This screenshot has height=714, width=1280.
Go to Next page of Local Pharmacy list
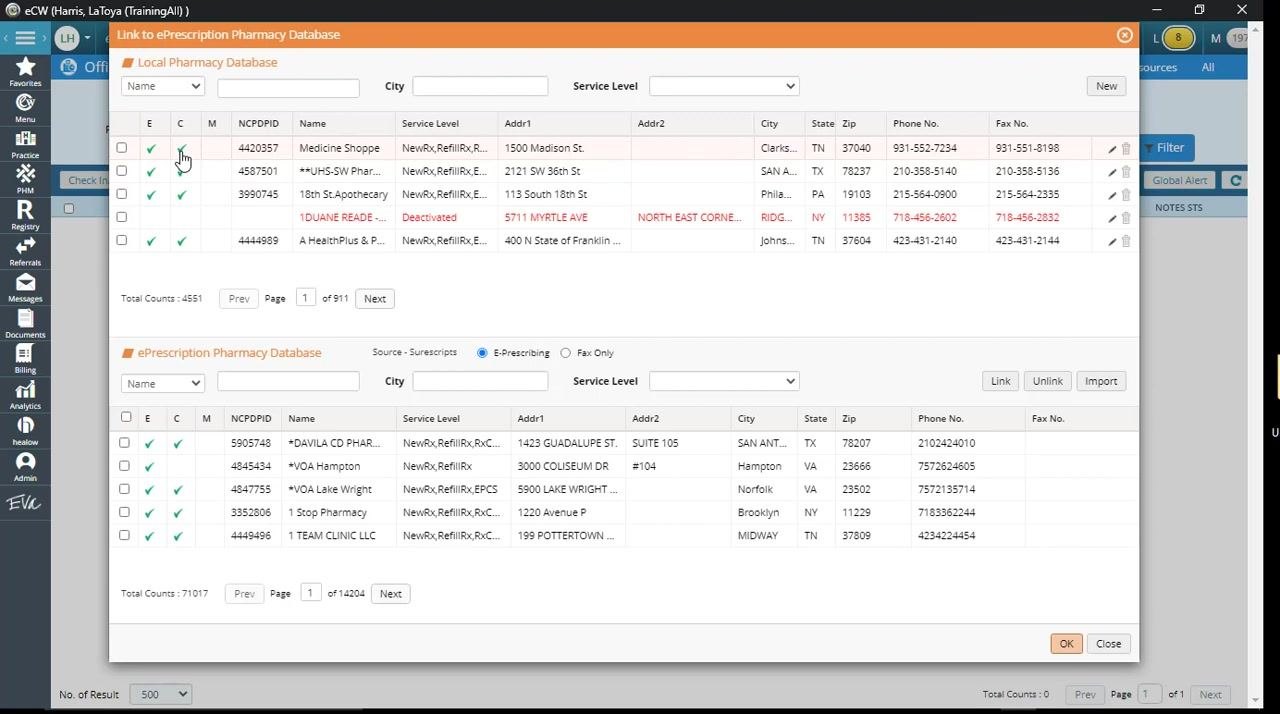click(x=375, y=299)
